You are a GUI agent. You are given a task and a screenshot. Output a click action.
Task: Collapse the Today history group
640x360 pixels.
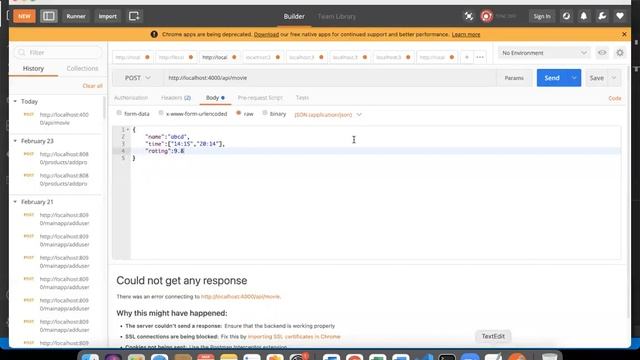16,101
